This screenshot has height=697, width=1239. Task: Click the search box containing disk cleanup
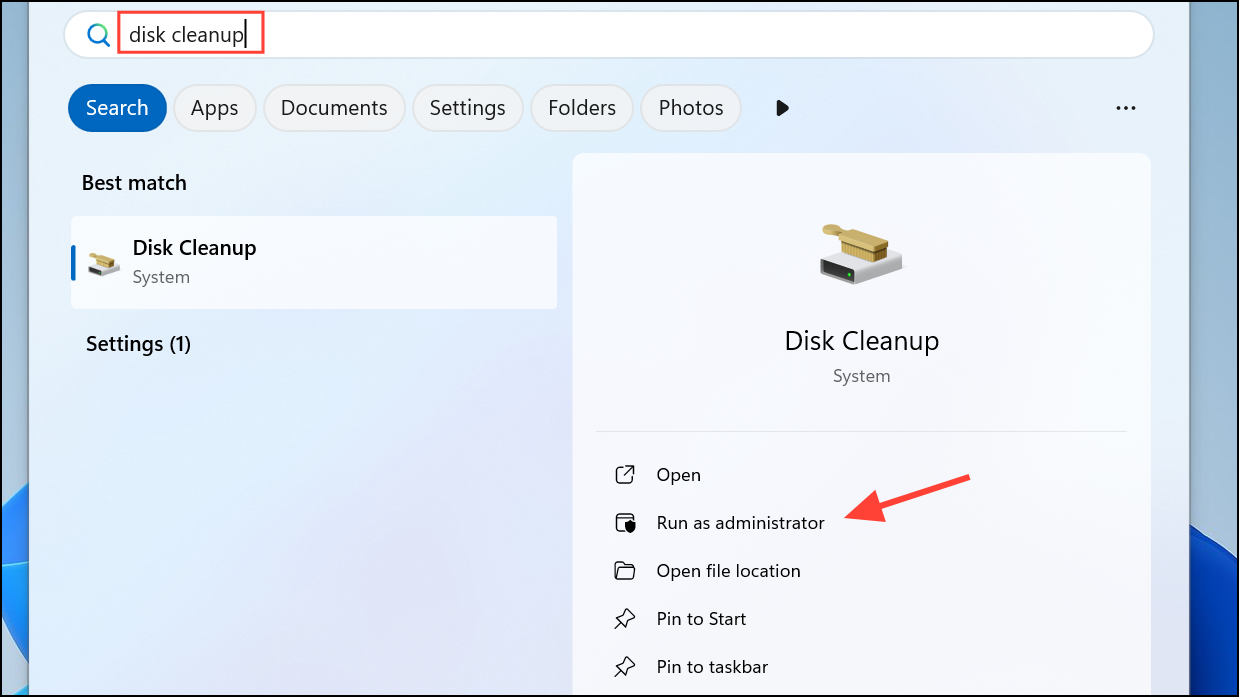tap(609, 35)
